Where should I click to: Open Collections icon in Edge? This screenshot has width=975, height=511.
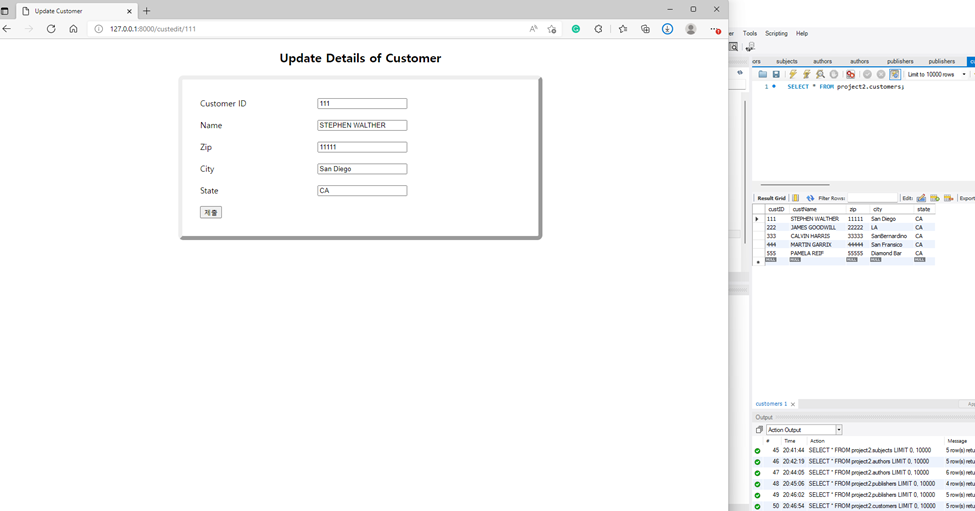click(x=645, y=29)
